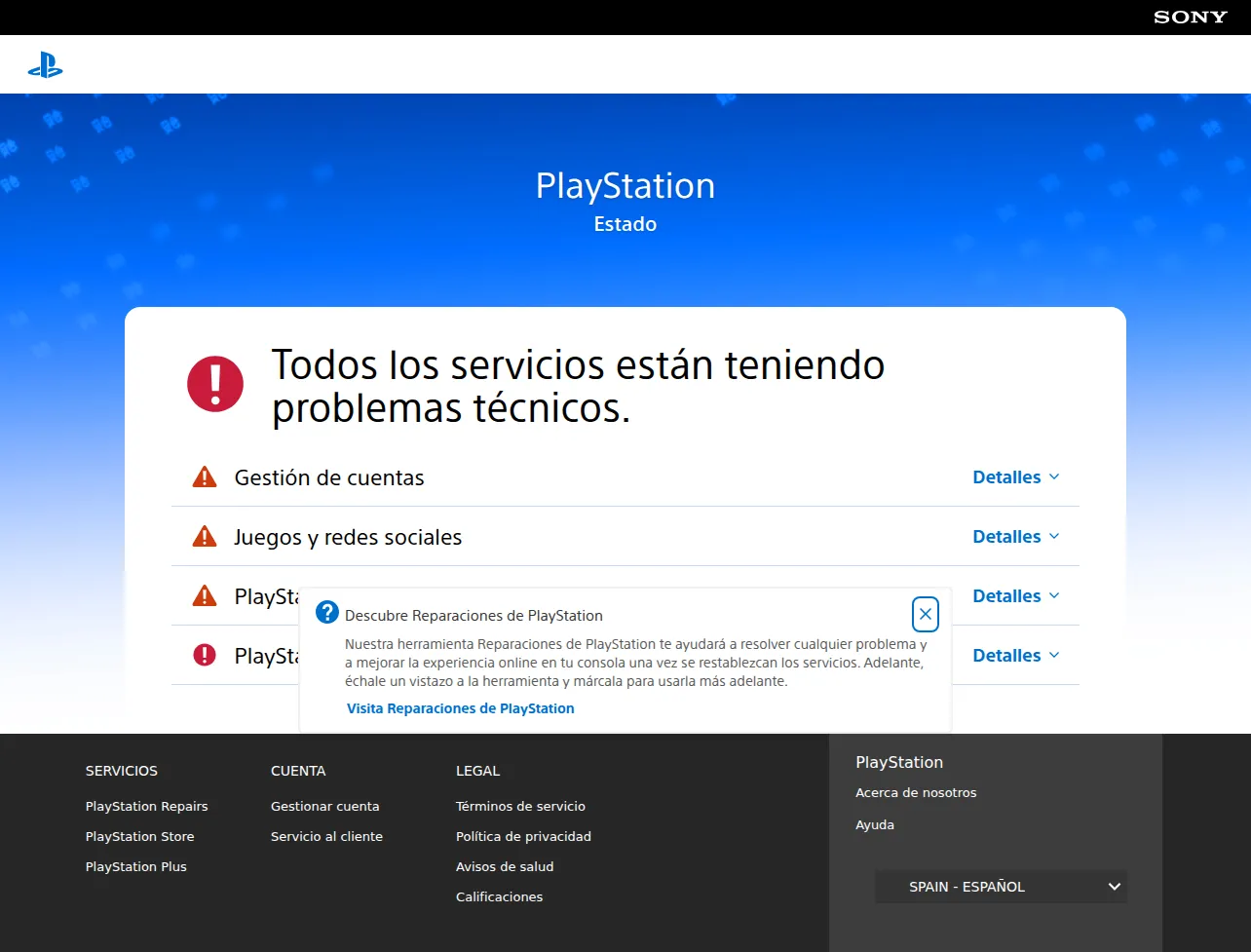Open PlayStation Repairs footer link

pos(147,807)
